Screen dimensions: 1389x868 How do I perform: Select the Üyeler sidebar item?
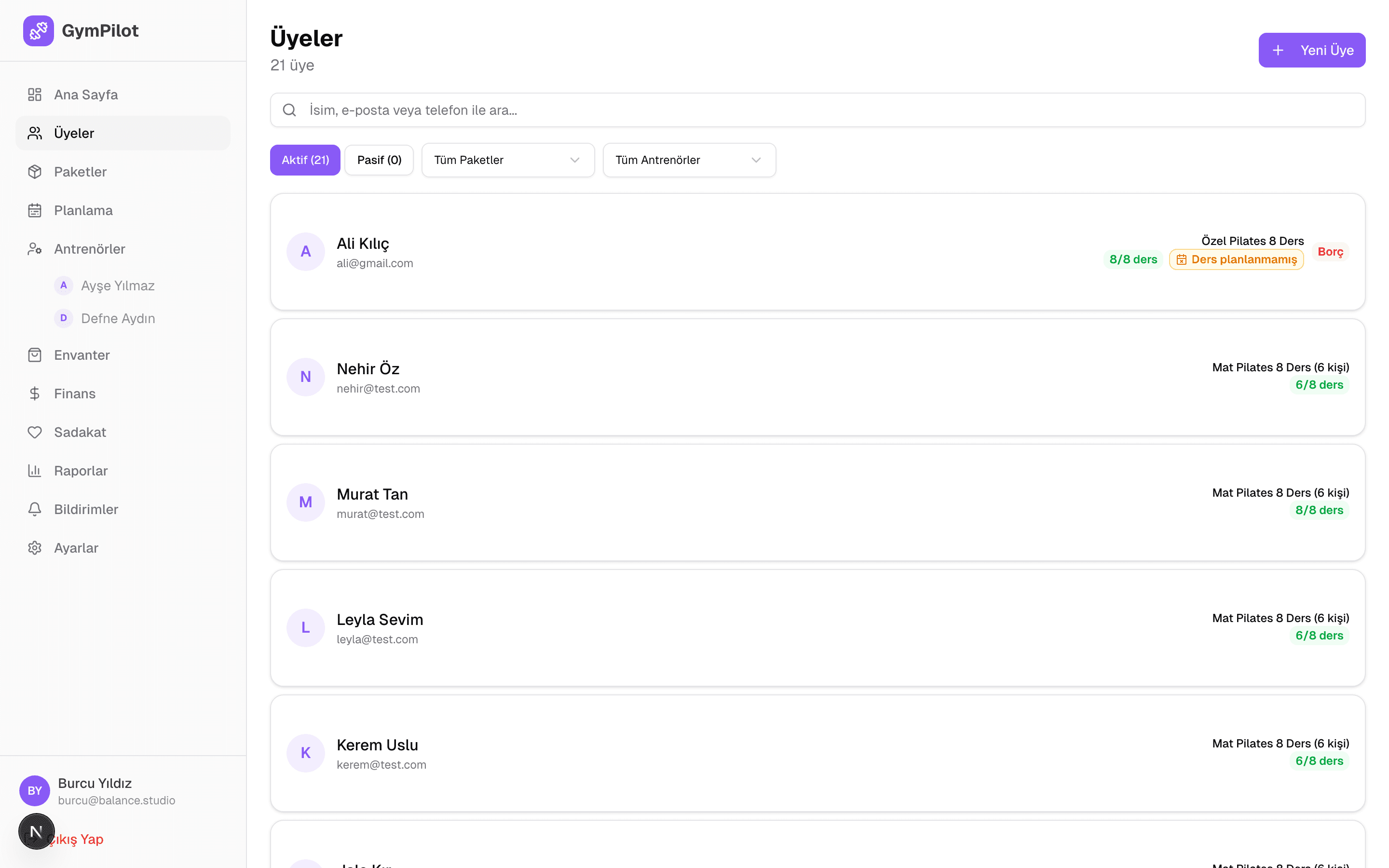[123, 133]
